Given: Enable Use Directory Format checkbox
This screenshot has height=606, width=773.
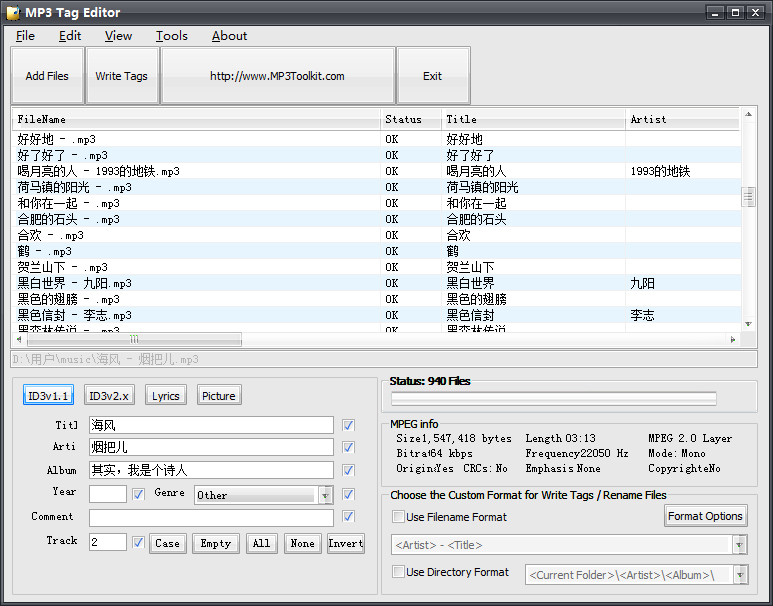Looking at the screenshot, I should 399,572.
